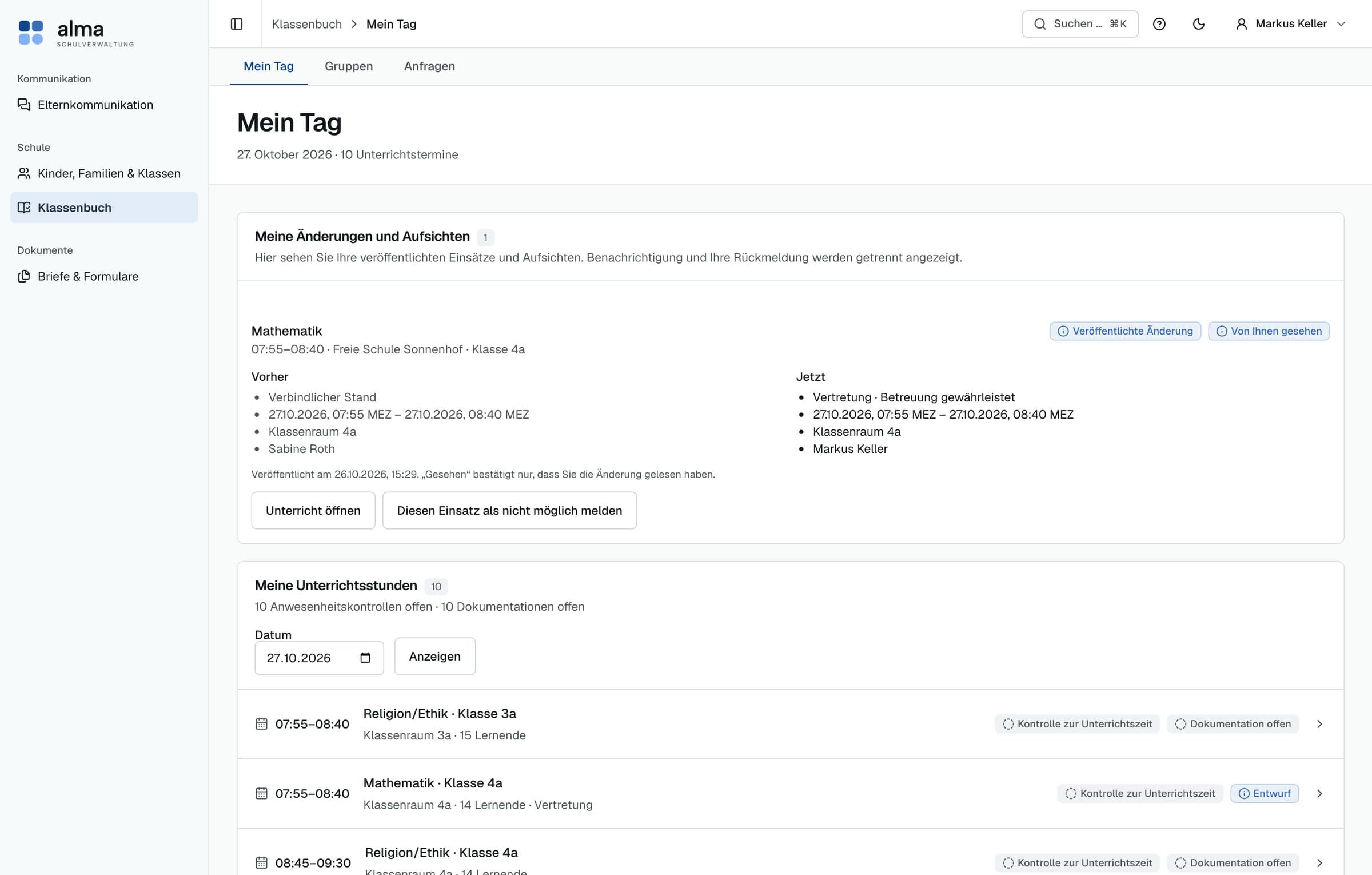Click Markus Keller in Jetzt list
1372x875 pixels.
click(850, 449)
